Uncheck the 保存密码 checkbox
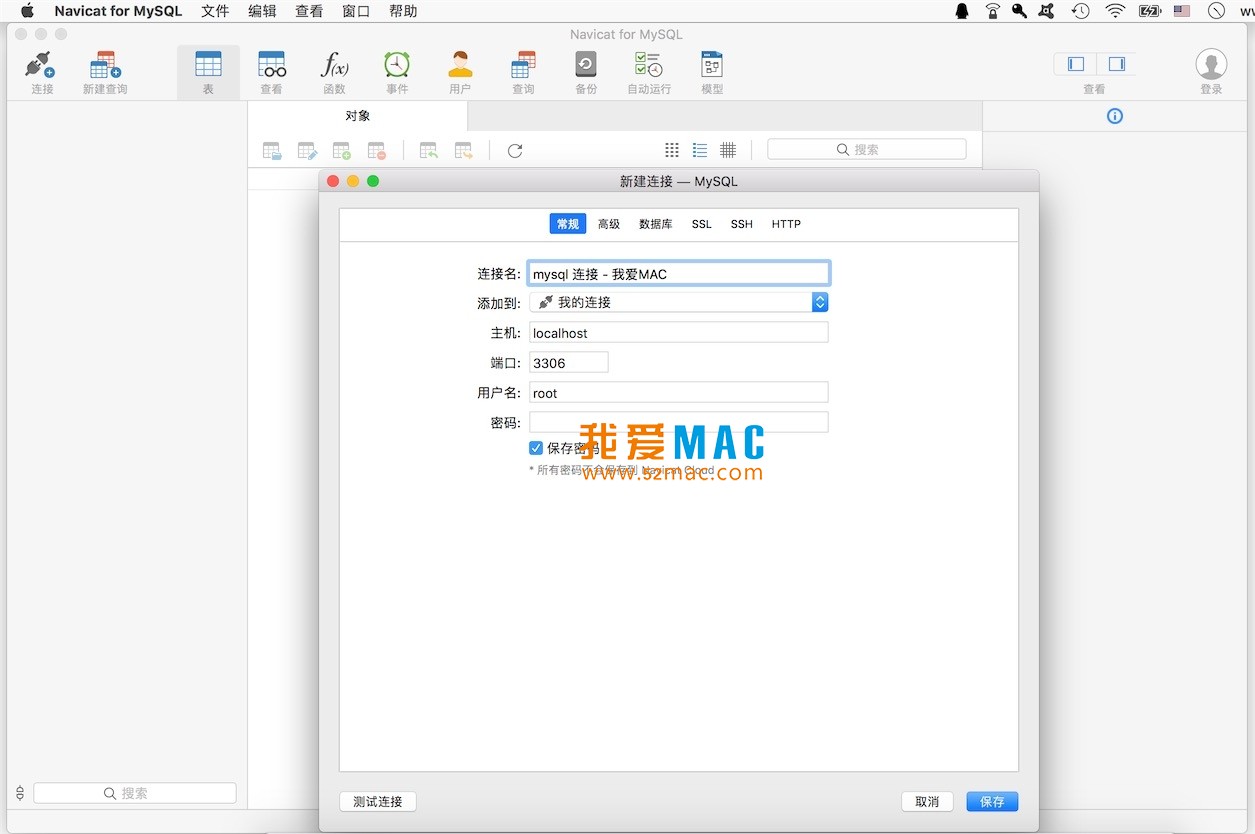 coord(536,447)
